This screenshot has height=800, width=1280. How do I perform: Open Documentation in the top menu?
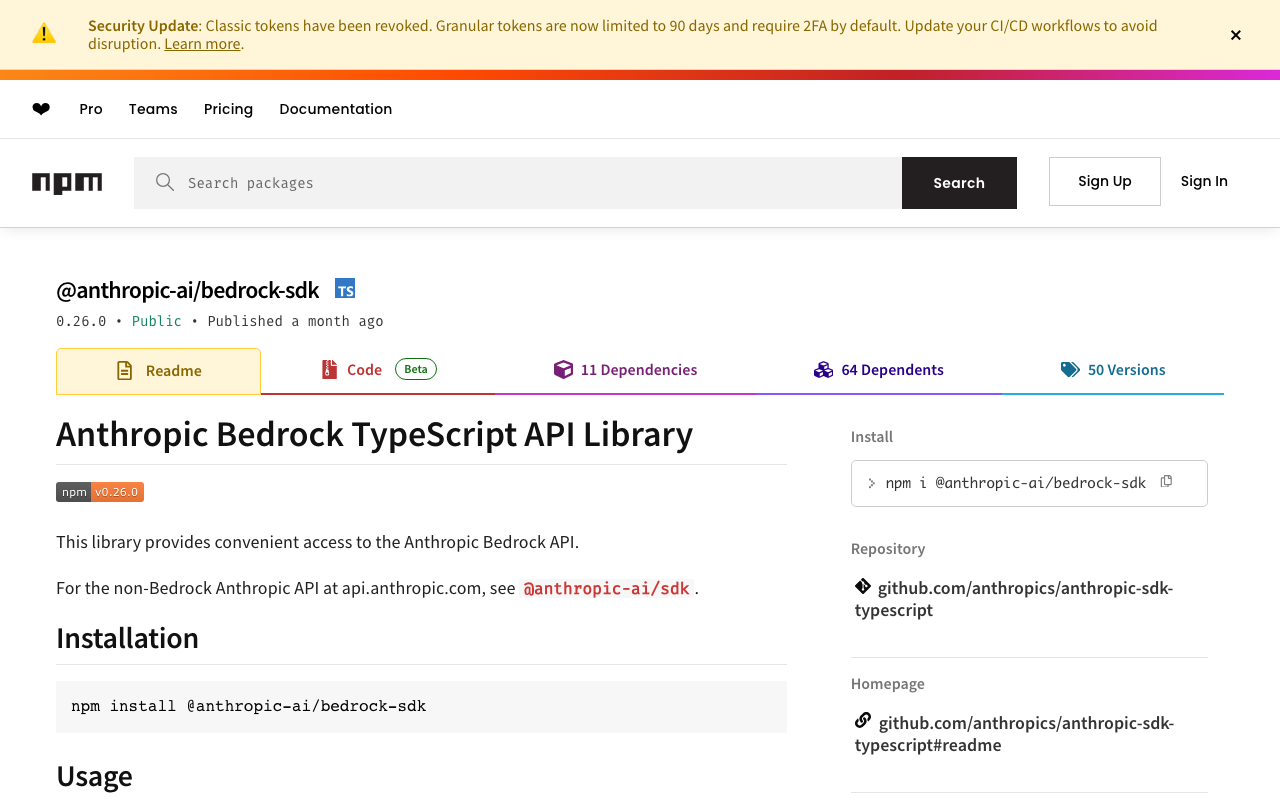tap(335, 109)
